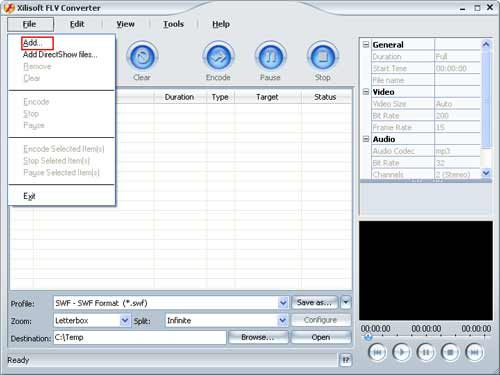Maximize the Xilisoft FLV Converter window

pos(477,8)
